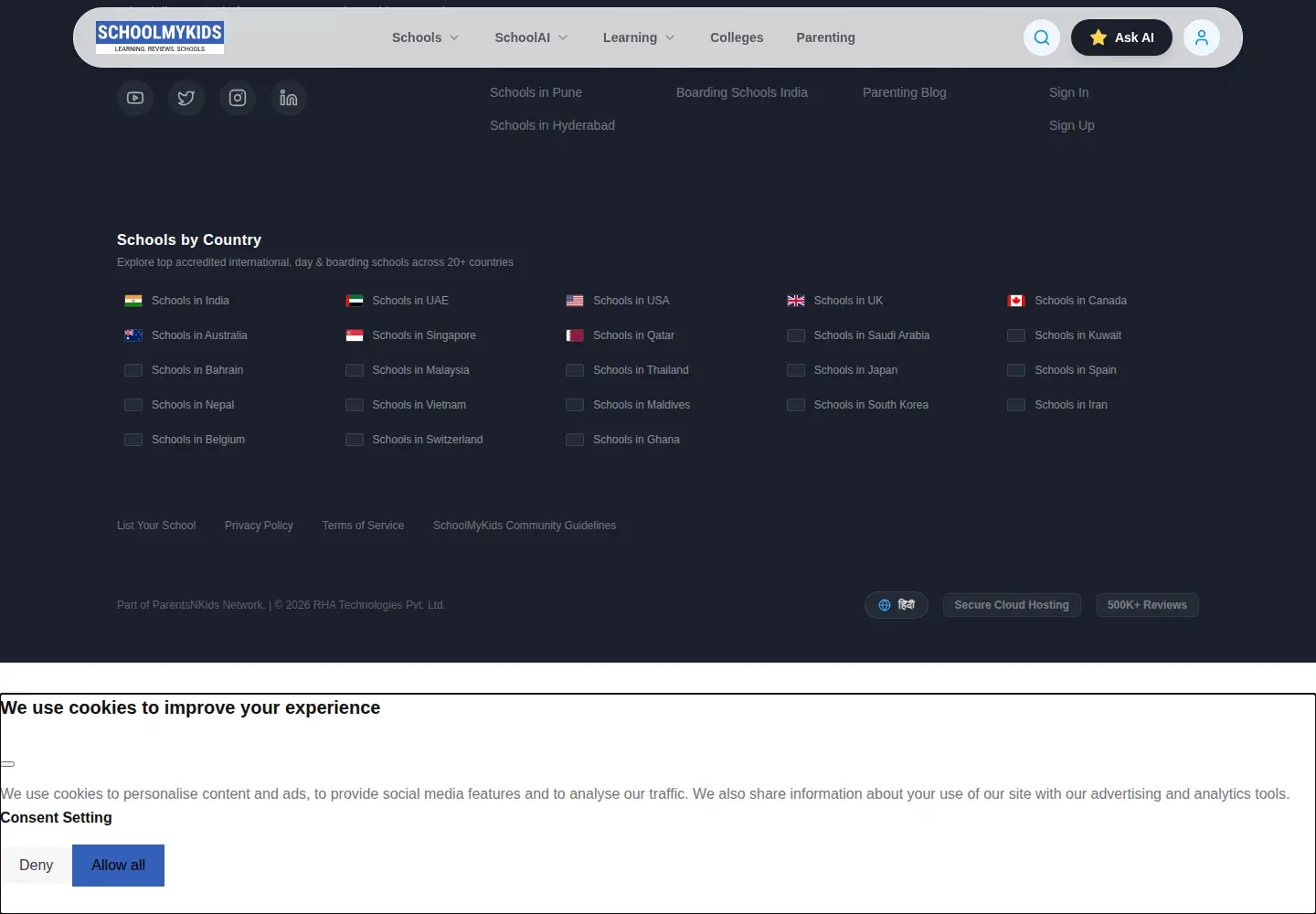Click the Qatar flag icon
The height and width of the screenshot is (914, 1316).
(575, 335)
